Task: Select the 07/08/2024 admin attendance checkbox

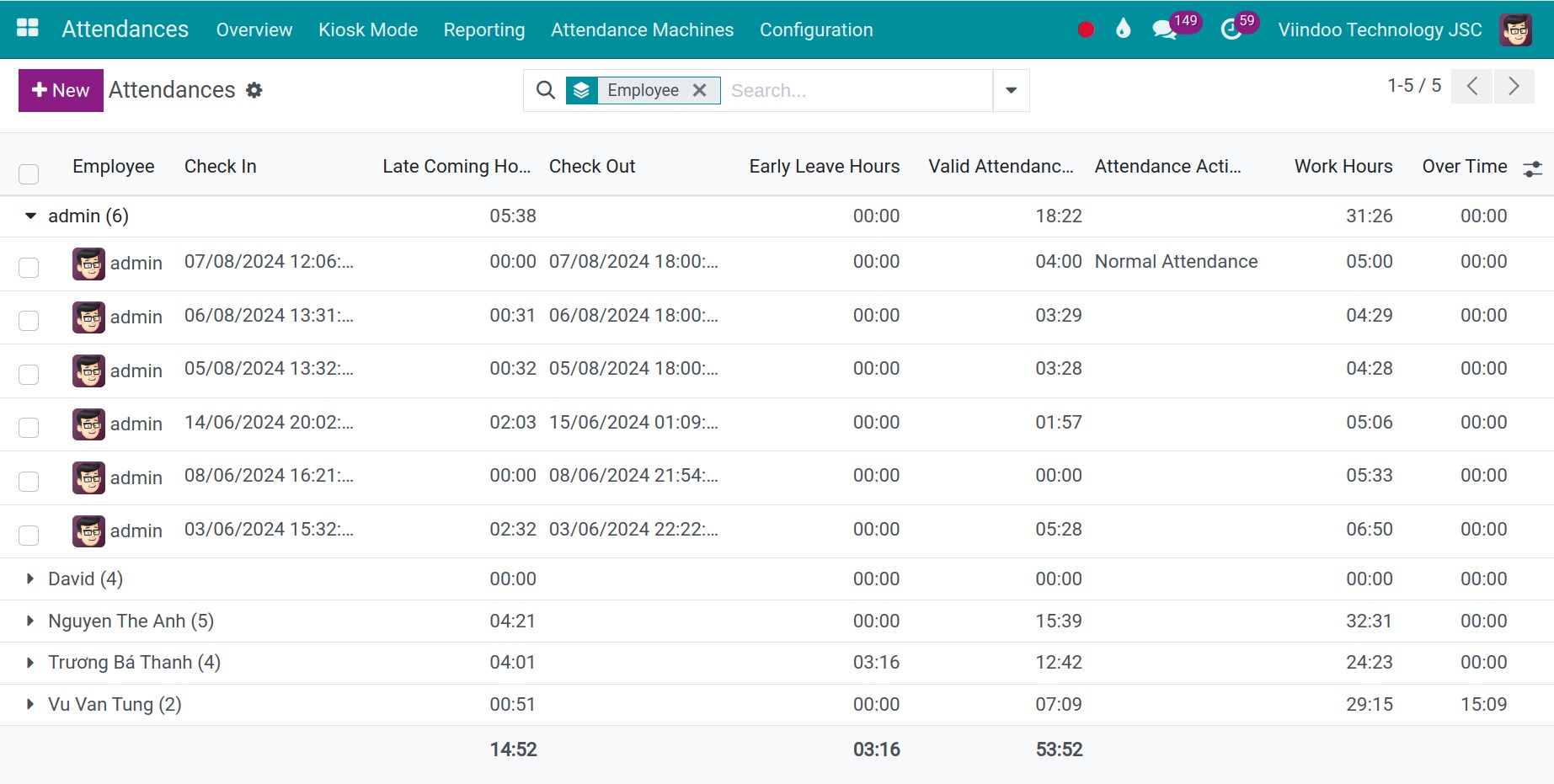Action: point(29,268)
